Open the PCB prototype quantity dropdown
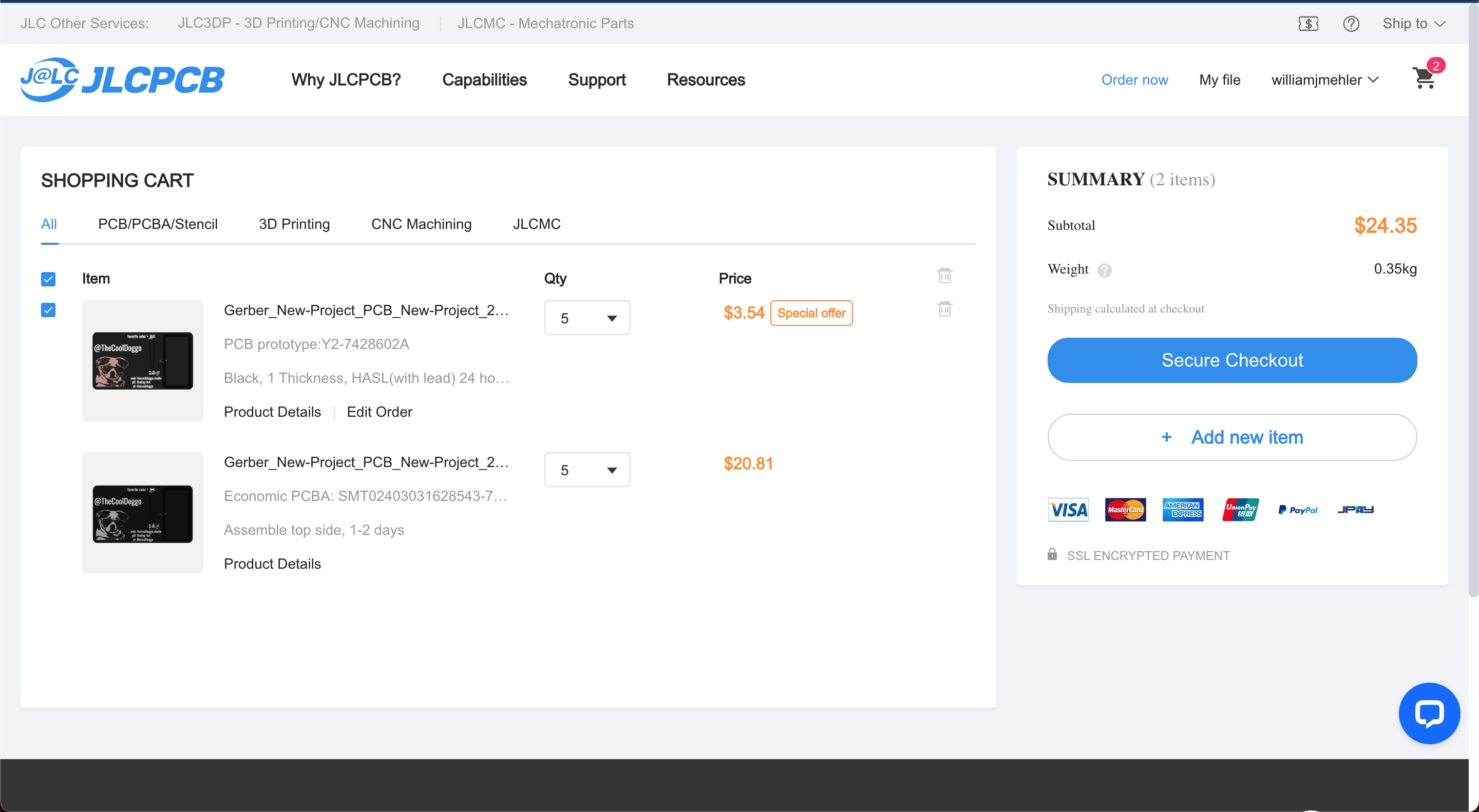 click(587, 318)
